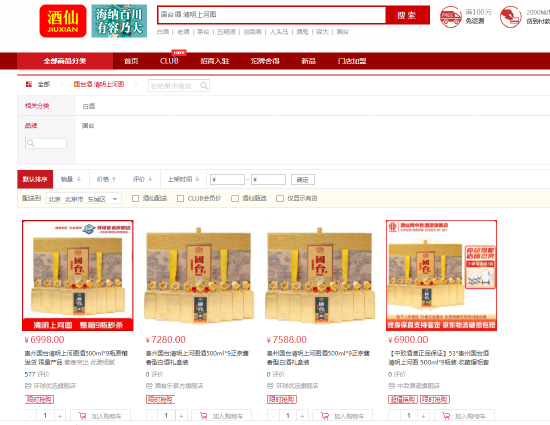Go to the home page tab in navbar
Image resolution: width=550 pixels, height=425 pixels.
131,61
